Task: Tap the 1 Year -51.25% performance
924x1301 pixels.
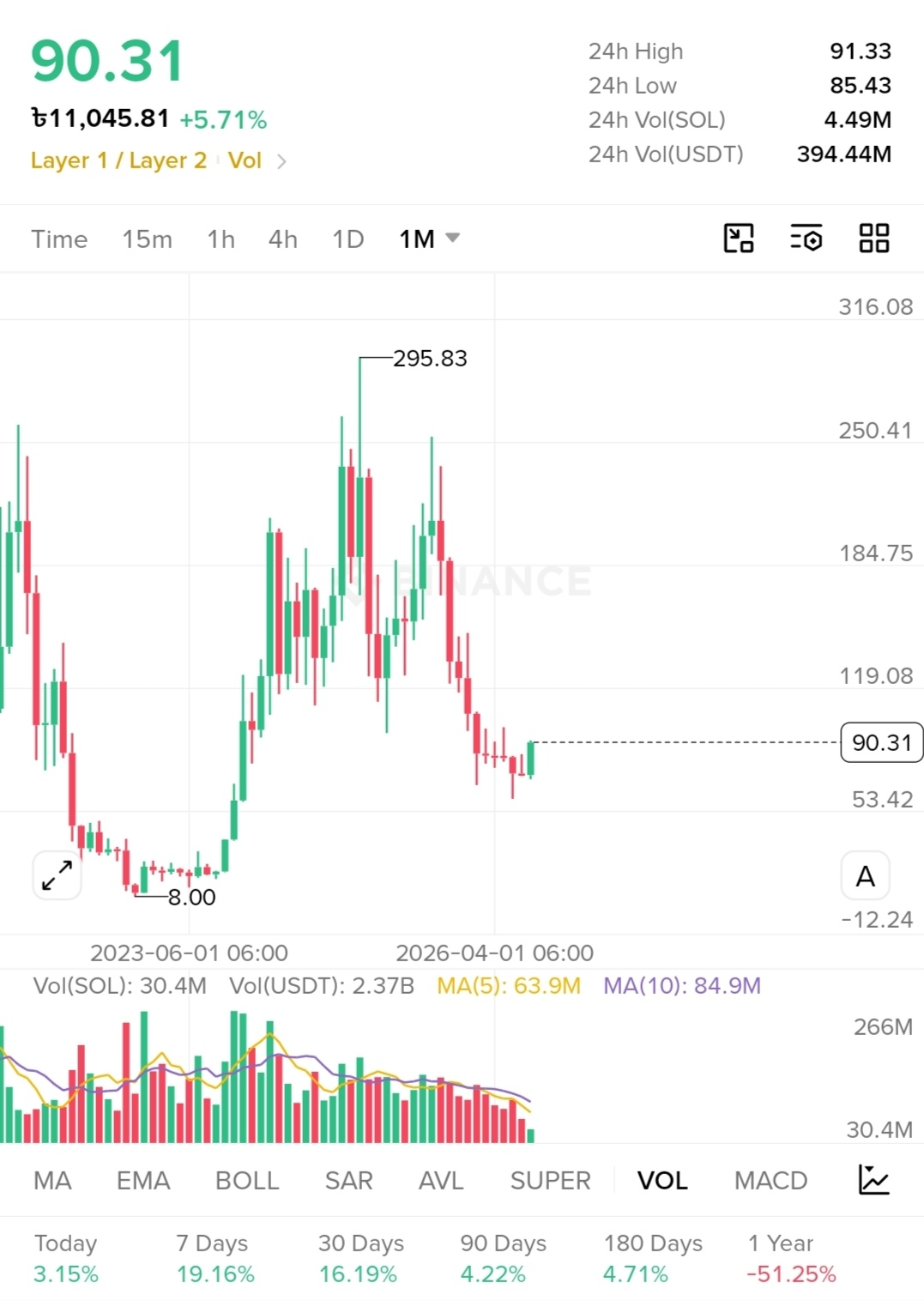Action: (x=790, y=1258)
